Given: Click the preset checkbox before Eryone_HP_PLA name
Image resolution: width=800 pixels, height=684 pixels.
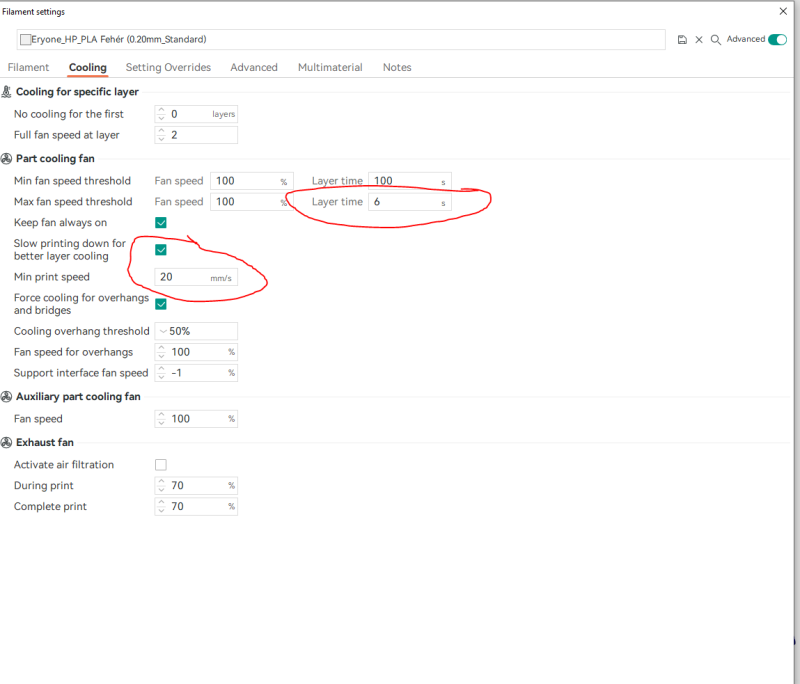Looking at the screenshot, I should [x=26, y=39].
